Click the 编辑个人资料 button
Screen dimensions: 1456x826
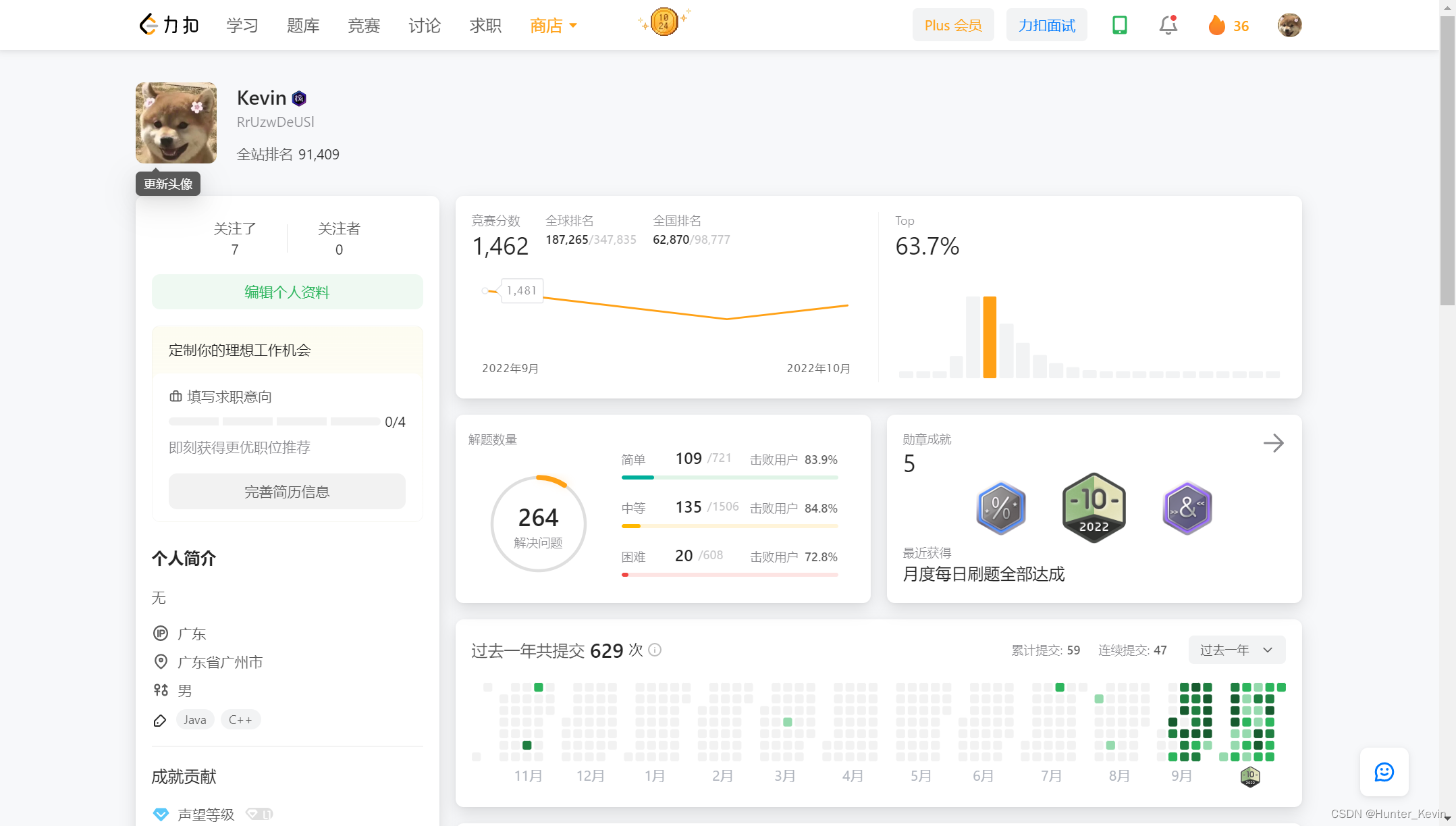287,292
